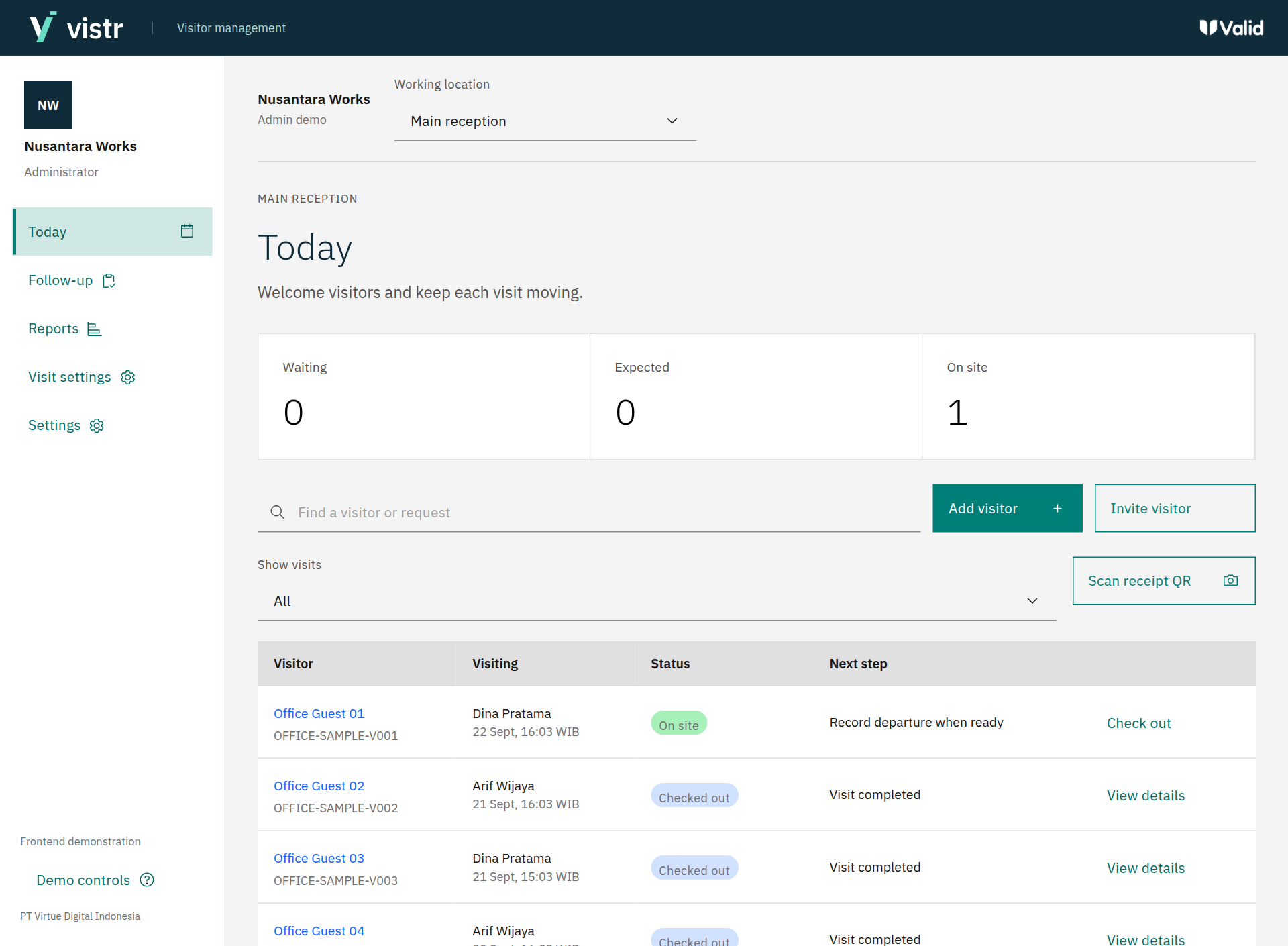Open the Working location dropdown
Viewport: 1288px width, 946px height.
point(545,121)
